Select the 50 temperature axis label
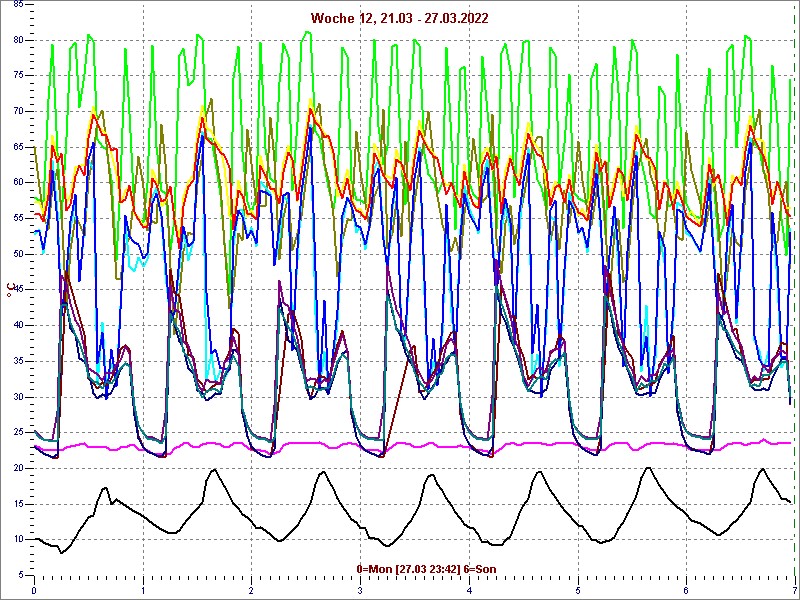The height and width of the screenshot is (600, 800). click(17, 254)
